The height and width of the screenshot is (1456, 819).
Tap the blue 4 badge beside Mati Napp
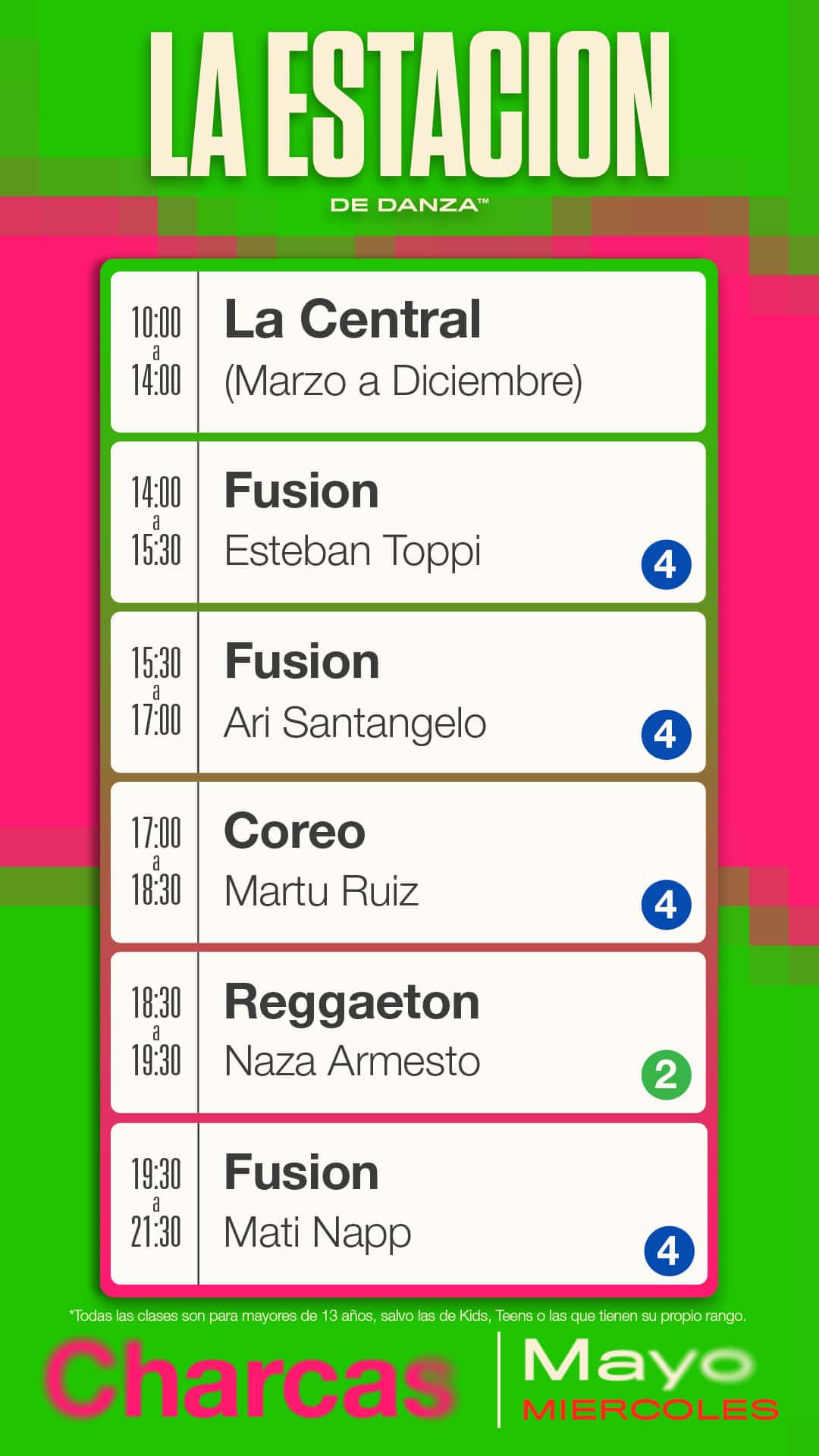click(x=669, y=1250)
